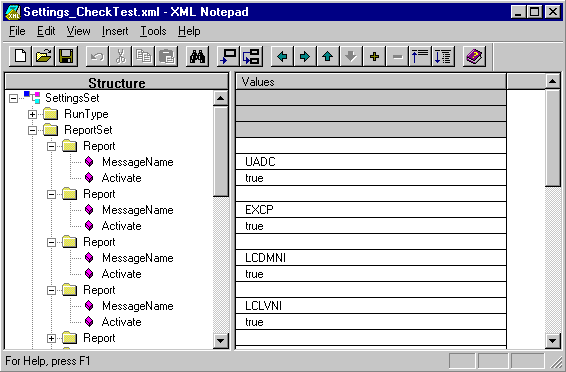This screenshot has width=566, height=372.
Task: Select MessageName label in the LCDMNI row
Action: click(x=138, y=258)
